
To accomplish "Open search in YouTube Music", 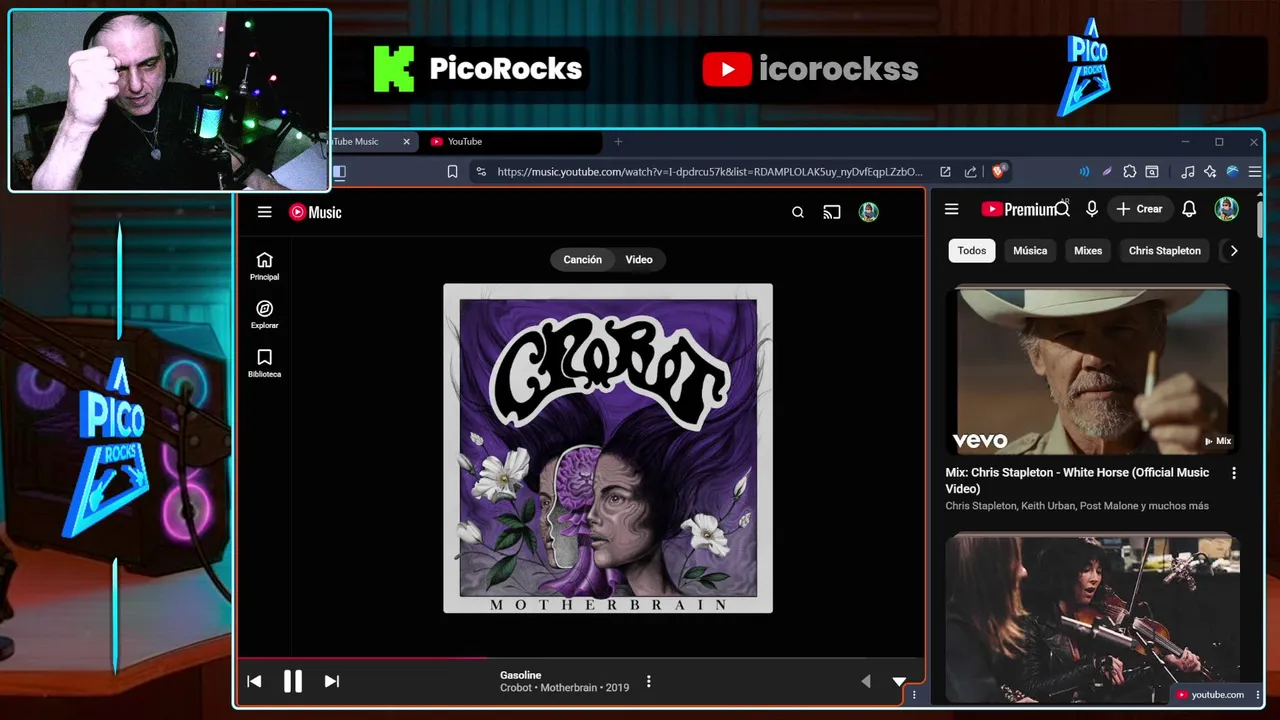I will [797, 212].
